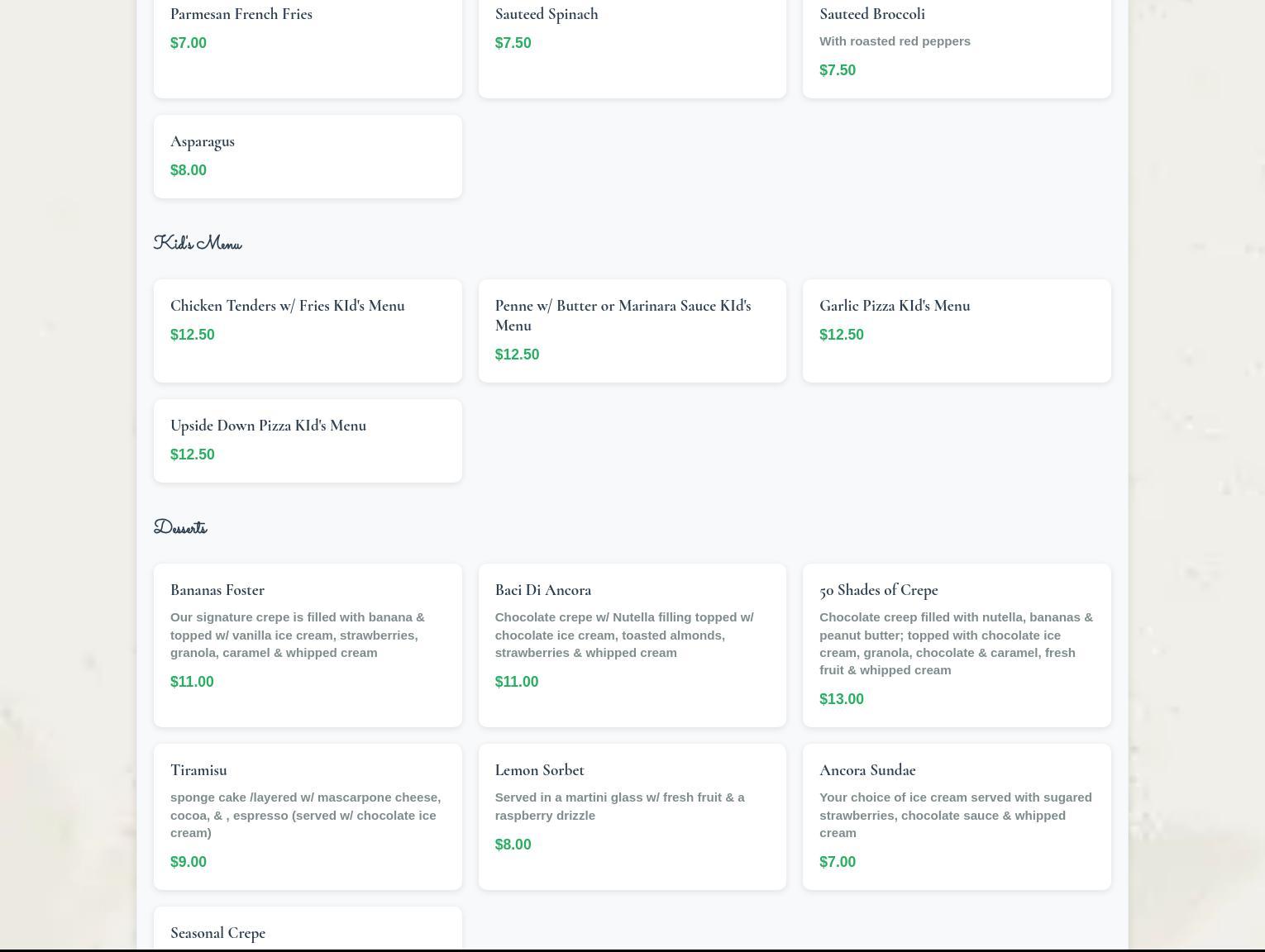Click the $13.00 price label
1265x952 pixels.
tap(841, 699)
